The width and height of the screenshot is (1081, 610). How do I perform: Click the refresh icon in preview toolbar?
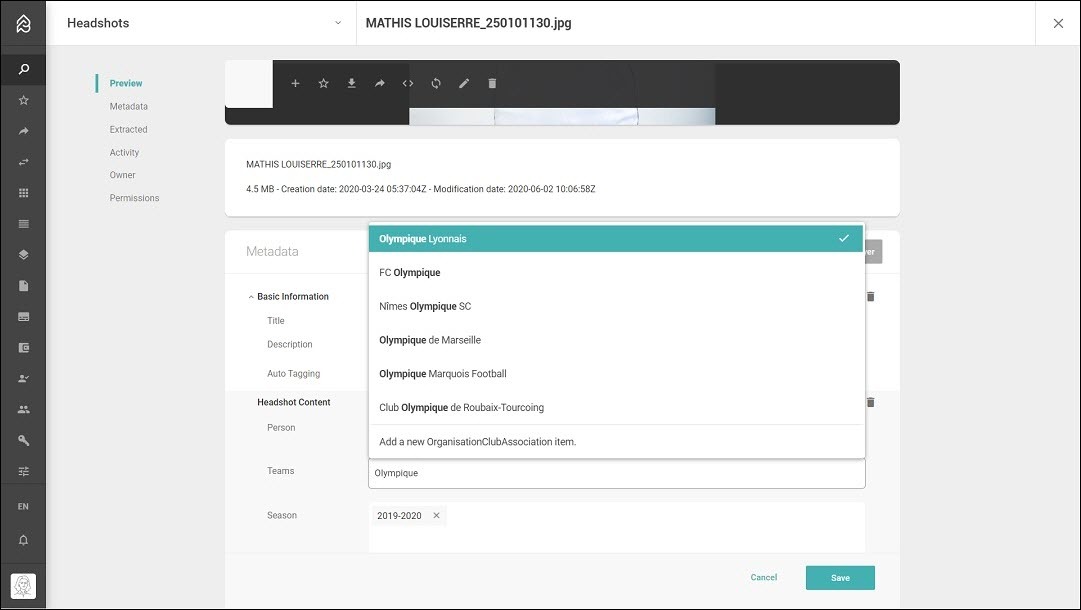click(x=436, y=83)
